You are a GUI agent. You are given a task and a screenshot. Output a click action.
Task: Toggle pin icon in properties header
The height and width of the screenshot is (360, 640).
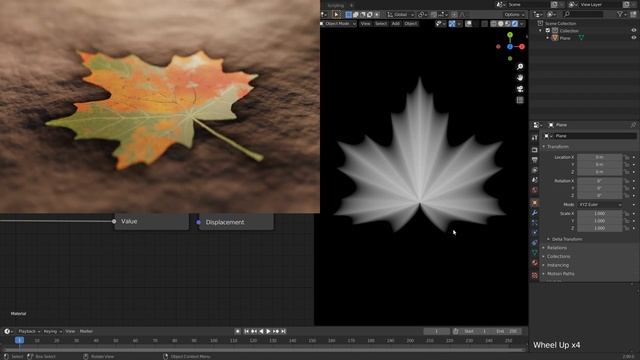tap(633, 125)
